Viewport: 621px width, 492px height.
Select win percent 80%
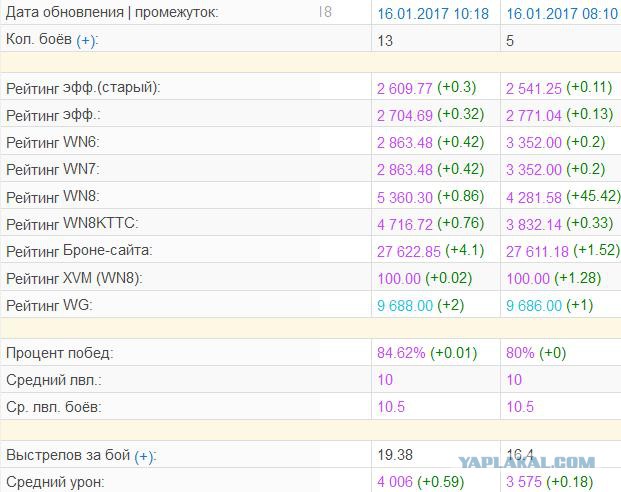[x=520, y=353]
